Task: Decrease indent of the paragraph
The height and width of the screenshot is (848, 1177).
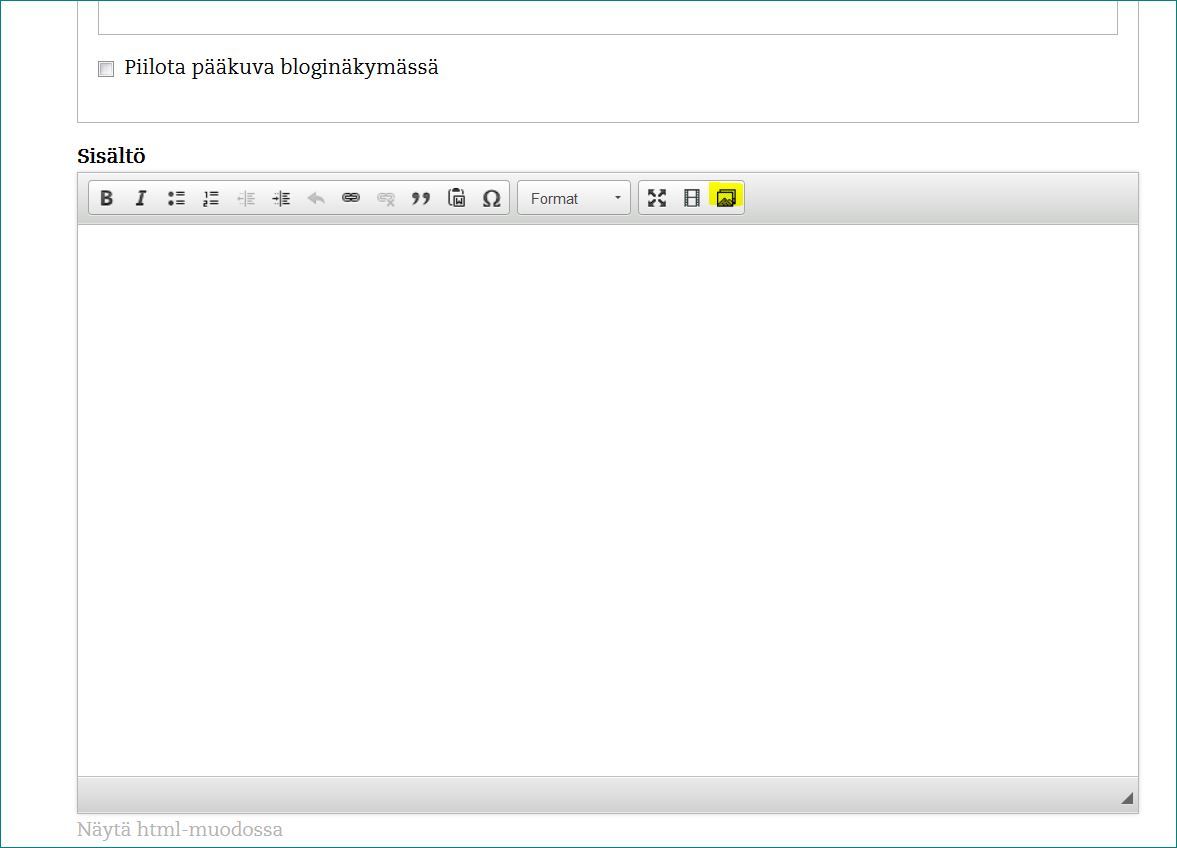Action: (246, 198)
